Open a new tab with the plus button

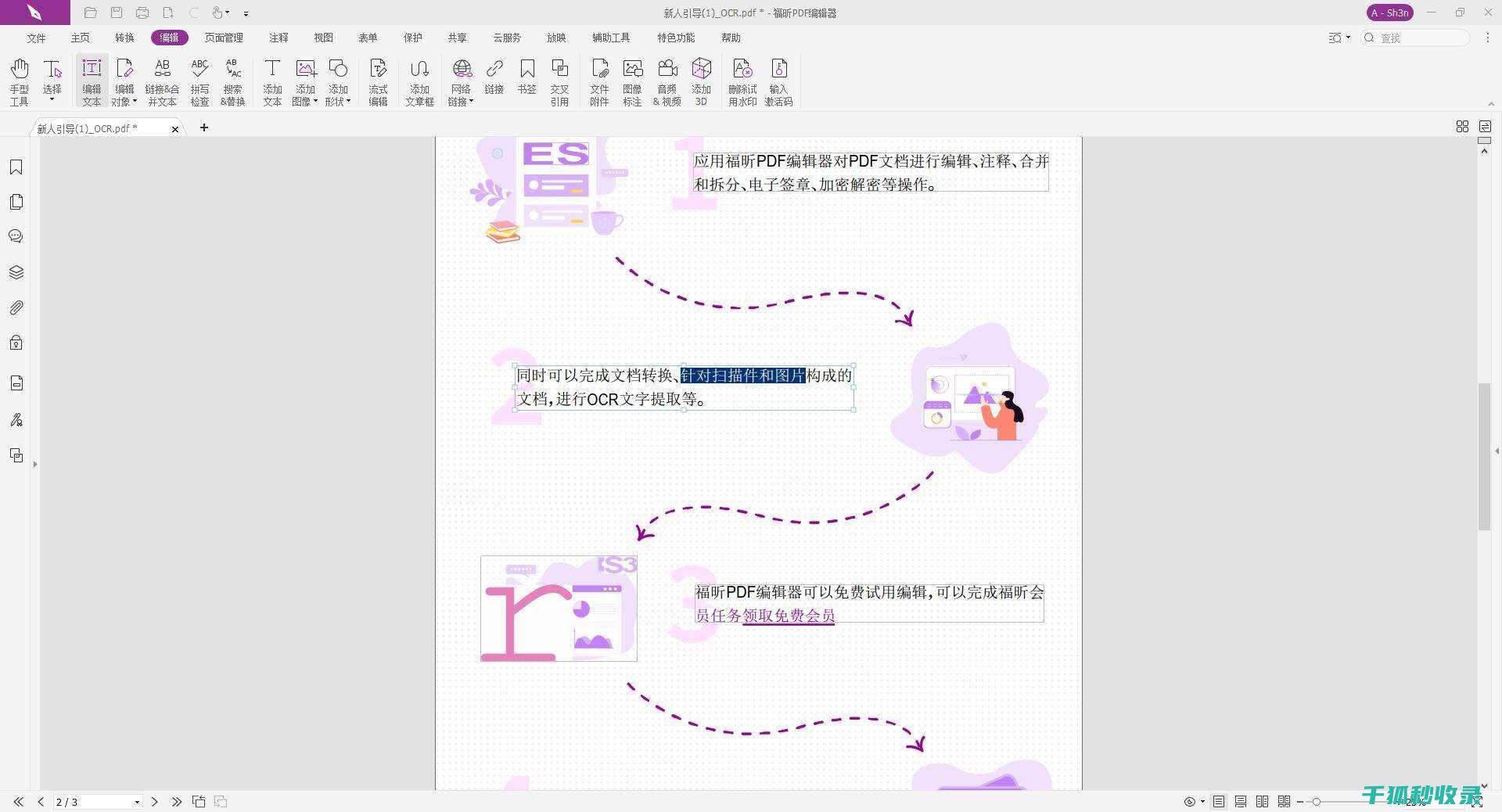point(204,128)
